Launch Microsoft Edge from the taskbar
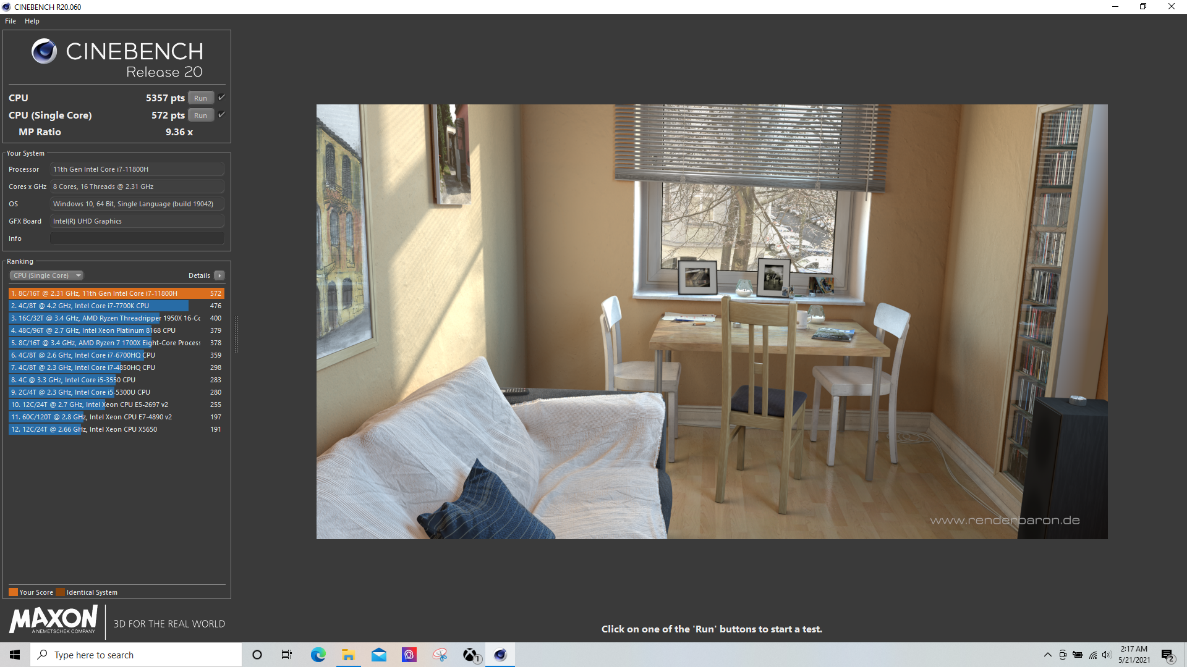 pyautogui.click(x=318, y=655)
